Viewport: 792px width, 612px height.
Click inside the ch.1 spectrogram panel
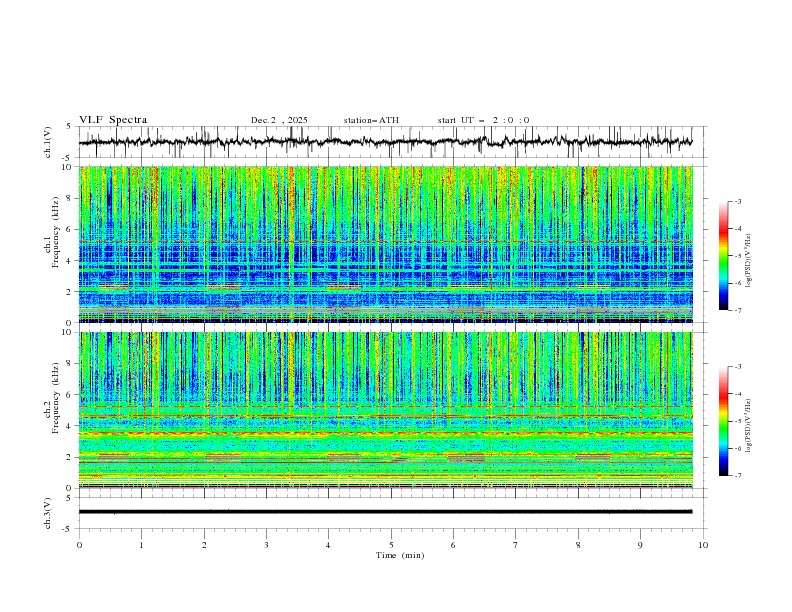coord(385,244)
